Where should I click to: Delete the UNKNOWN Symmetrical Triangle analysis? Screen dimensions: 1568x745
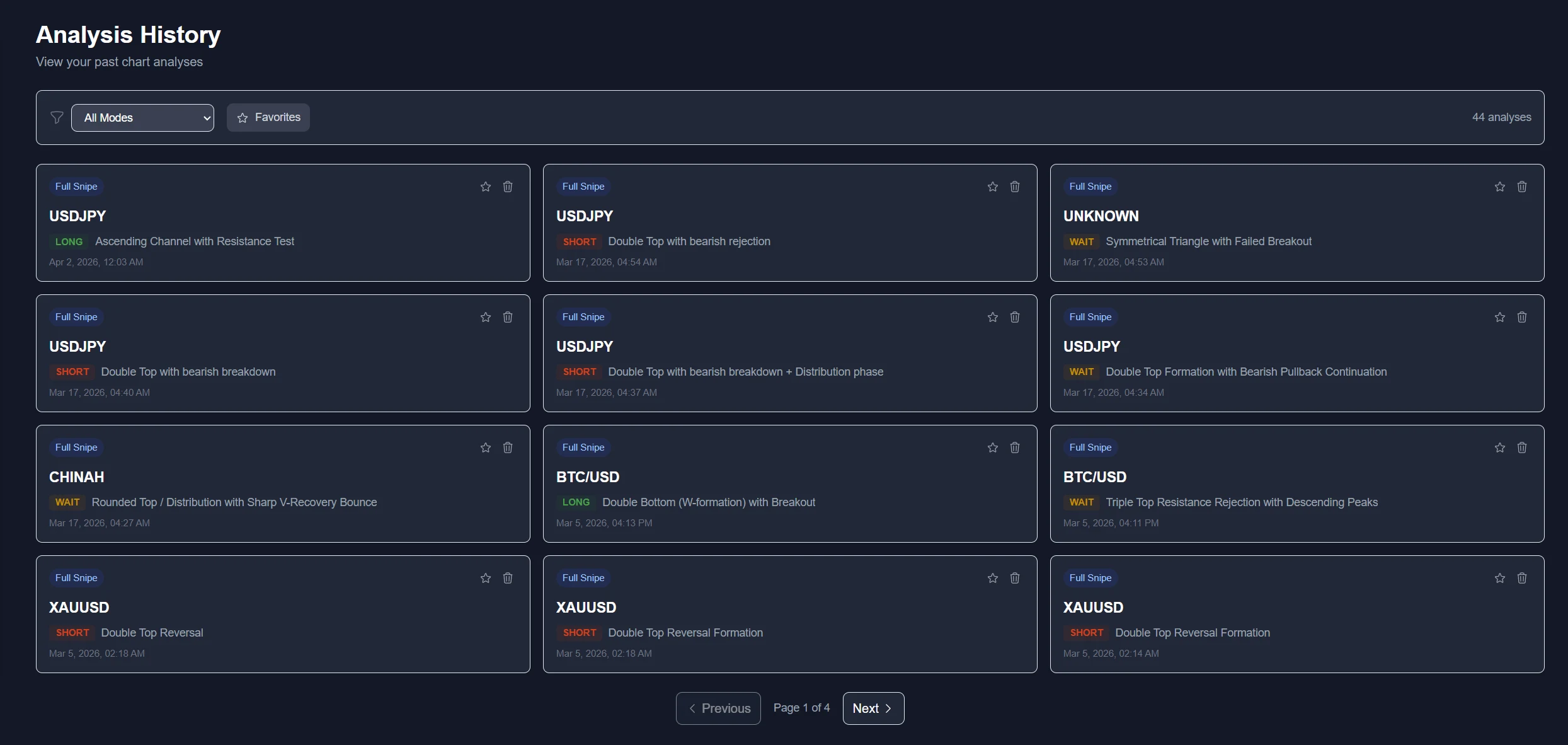pyautogui.click(x=1522, y=187)
